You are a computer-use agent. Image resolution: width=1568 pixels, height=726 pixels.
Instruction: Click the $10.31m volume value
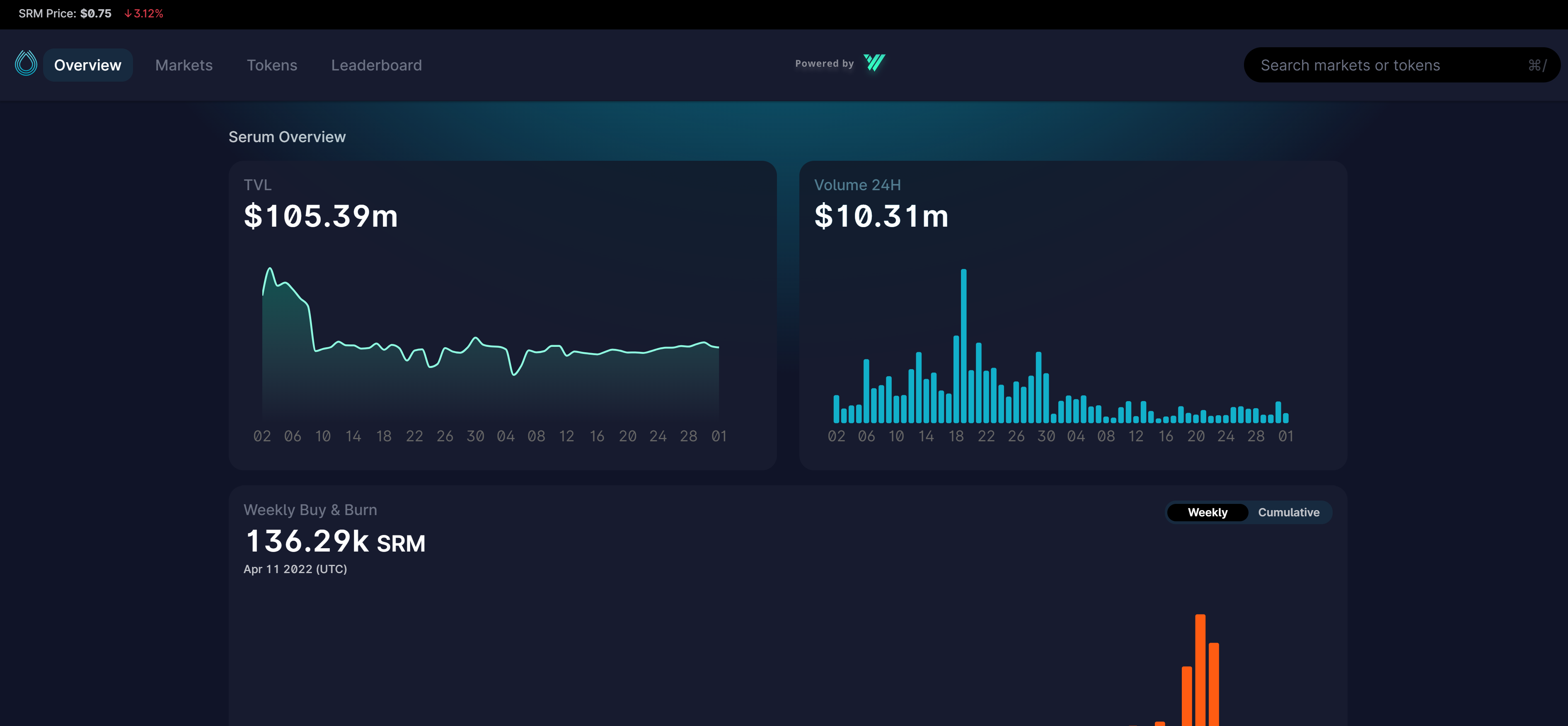pos(881,216)
